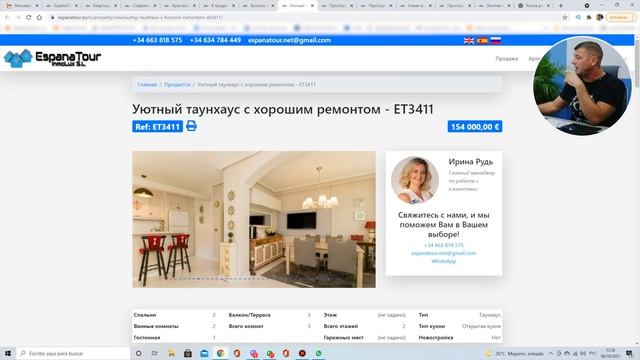640x360 pixels.
Task: Go back in browser history
Action: [7, 18]
